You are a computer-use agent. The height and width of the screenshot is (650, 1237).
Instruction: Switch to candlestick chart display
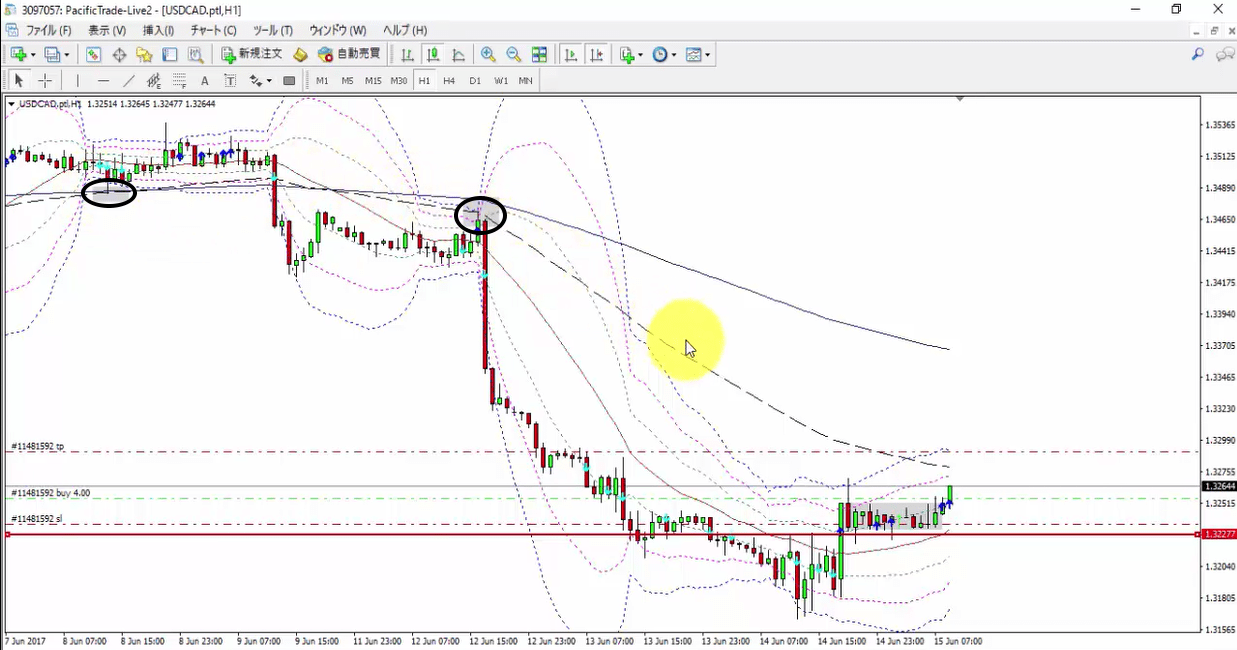(432, 55)
